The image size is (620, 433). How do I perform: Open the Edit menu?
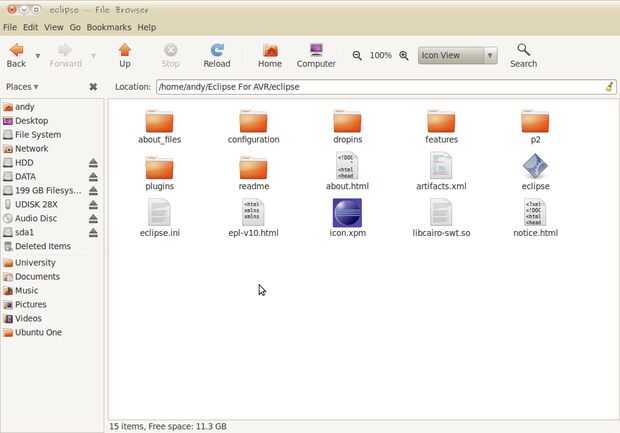coord(30,27)
